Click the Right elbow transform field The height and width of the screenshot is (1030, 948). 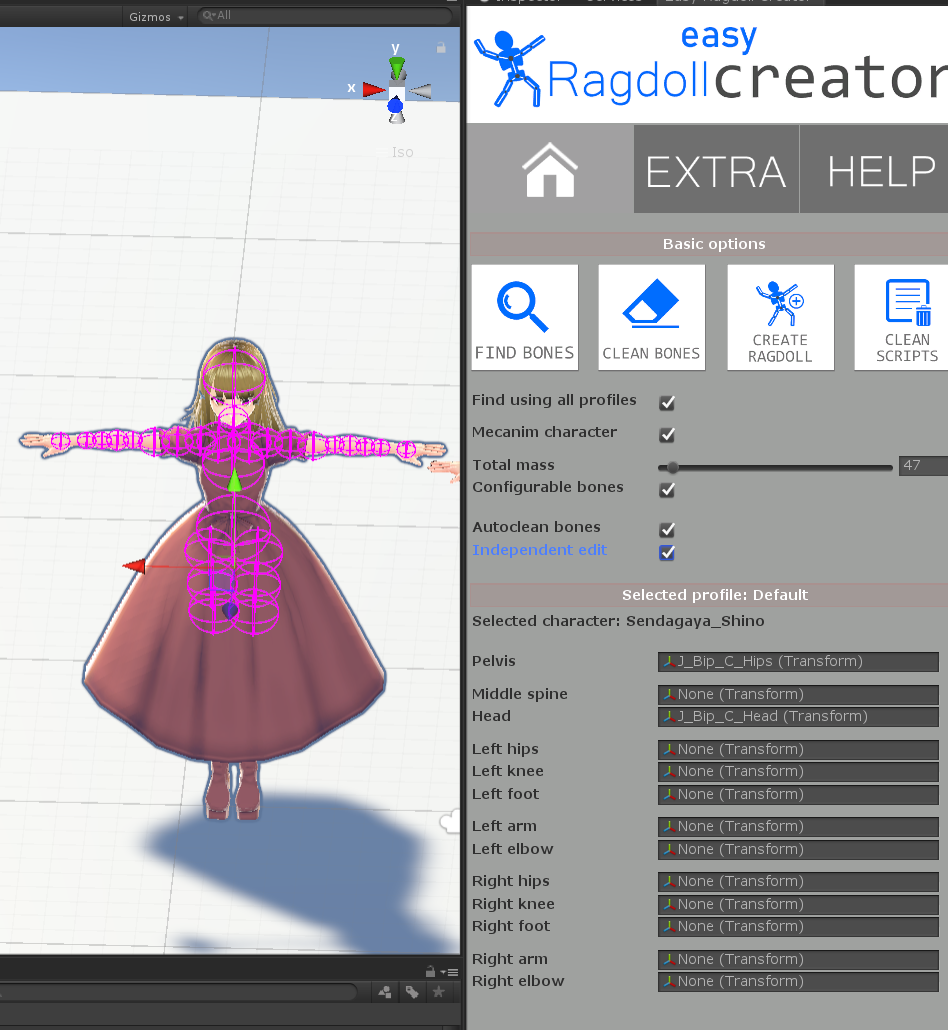point(798,981)
